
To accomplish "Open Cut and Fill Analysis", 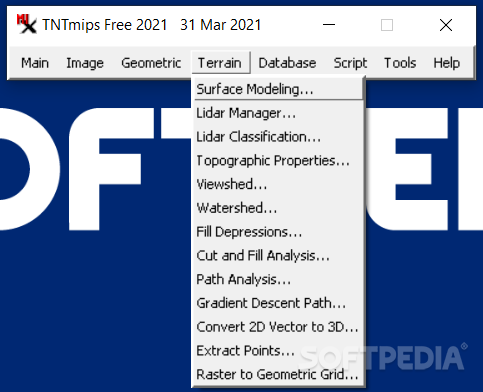I will tap(278, 255).
